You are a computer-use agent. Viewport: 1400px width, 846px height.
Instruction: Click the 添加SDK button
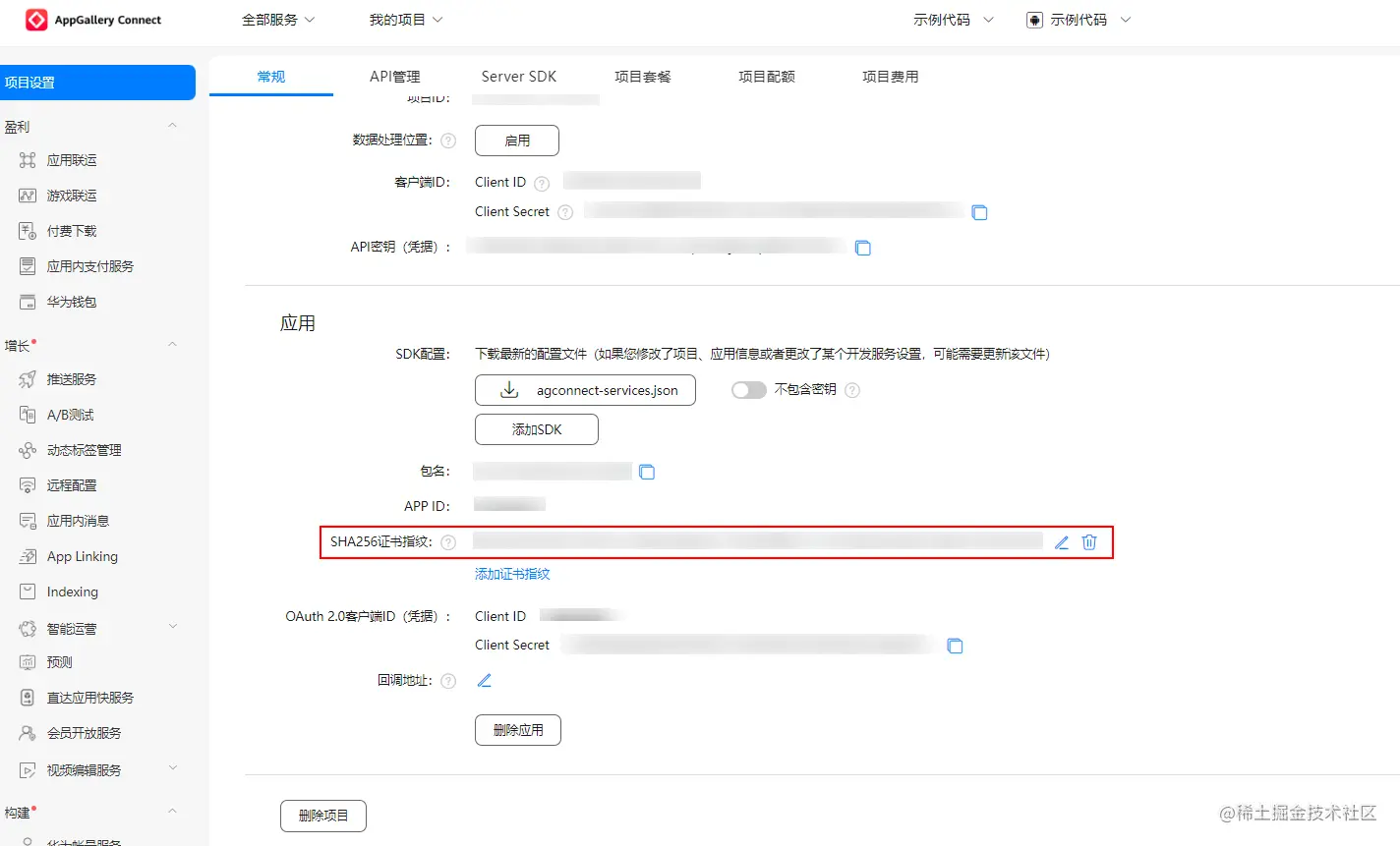(537, 429)
